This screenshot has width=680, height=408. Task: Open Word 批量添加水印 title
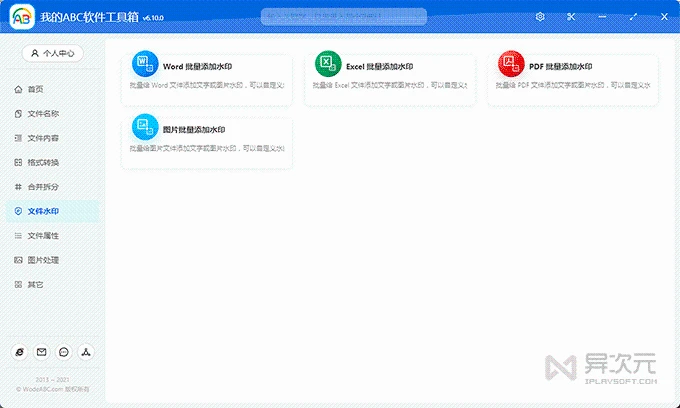coord(197,67)
